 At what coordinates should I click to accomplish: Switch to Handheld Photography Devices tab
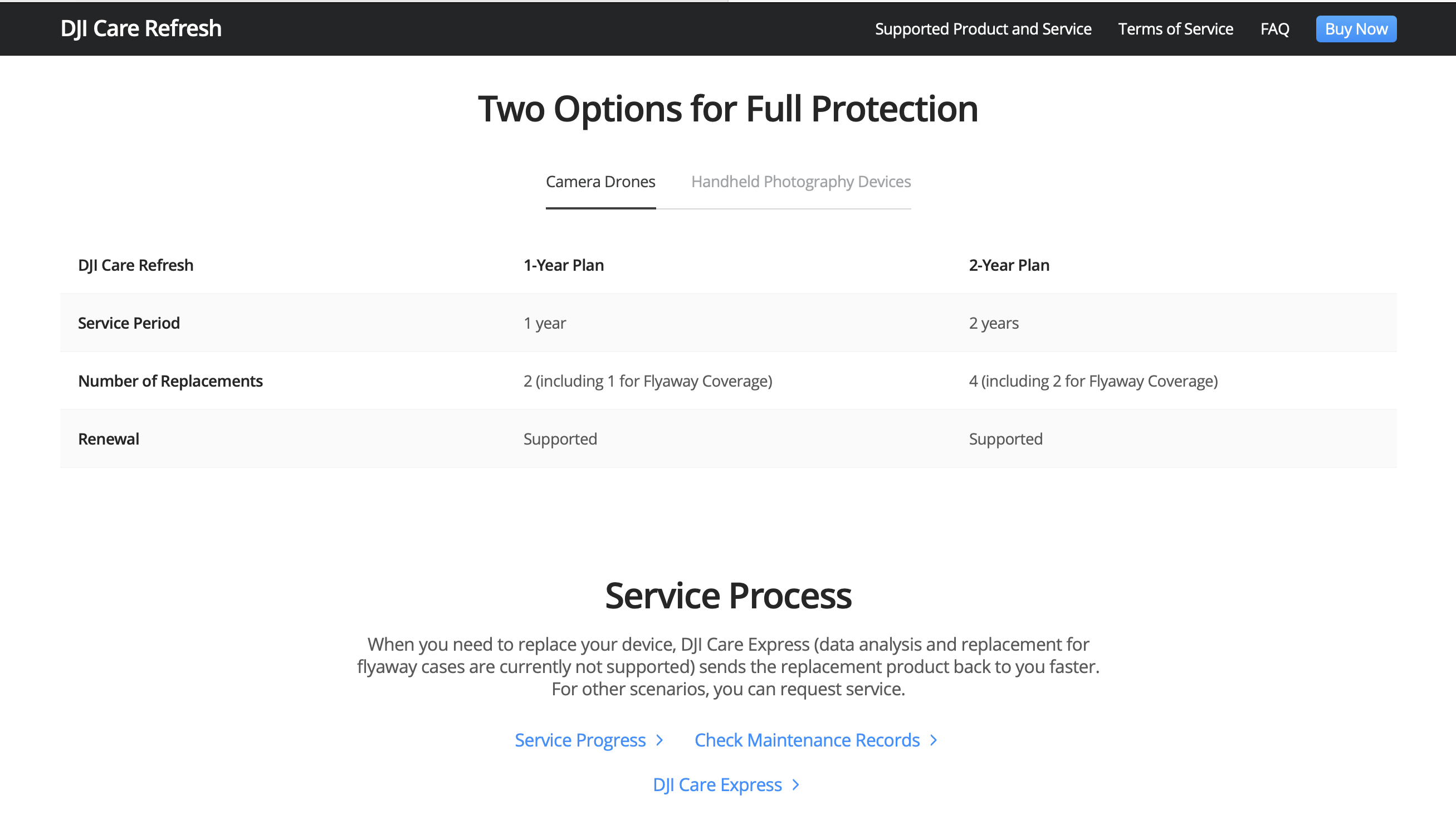[x=800, y=182]
